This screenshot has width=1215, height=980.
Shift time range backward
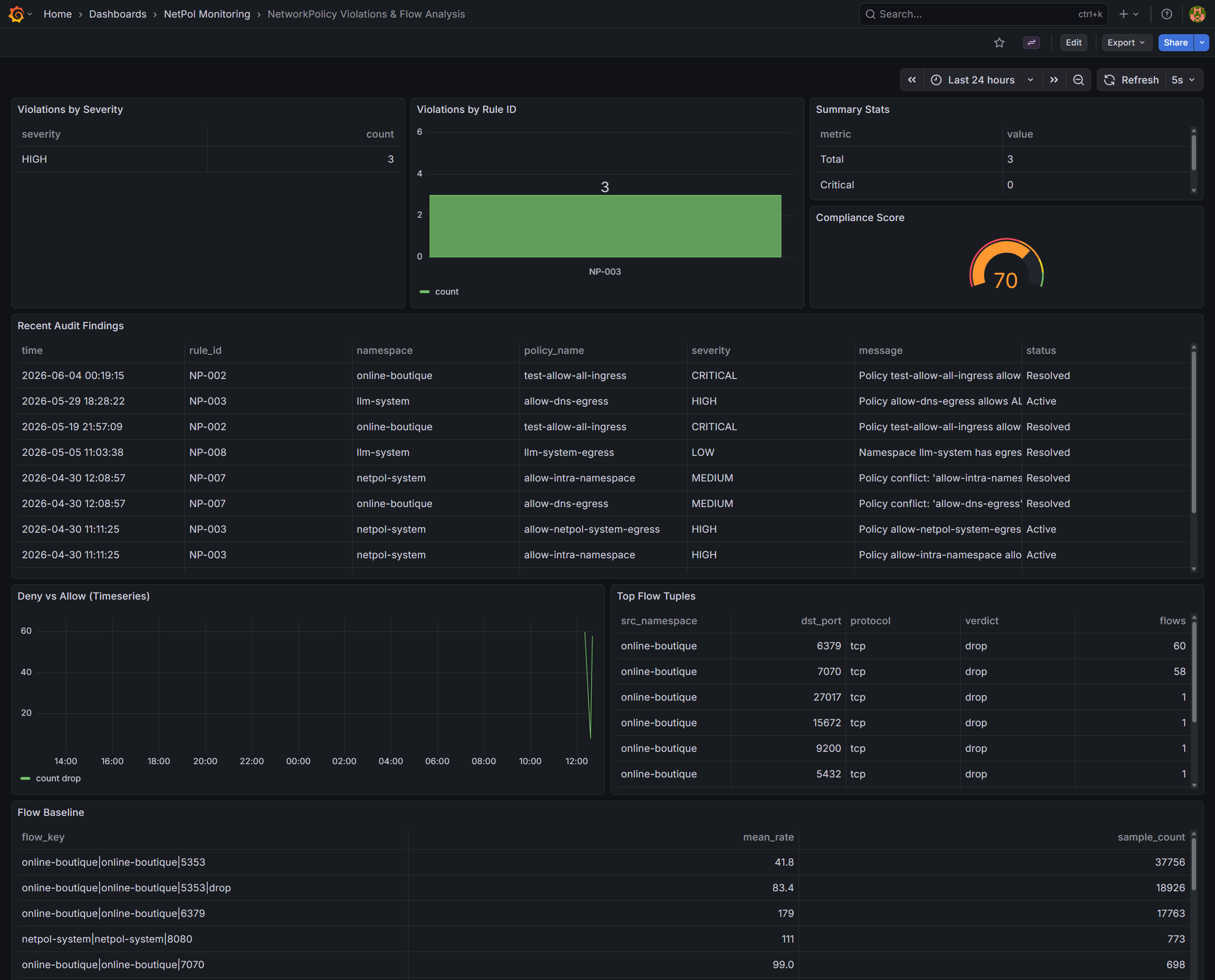pyautogui.click(x=912, y=80)
